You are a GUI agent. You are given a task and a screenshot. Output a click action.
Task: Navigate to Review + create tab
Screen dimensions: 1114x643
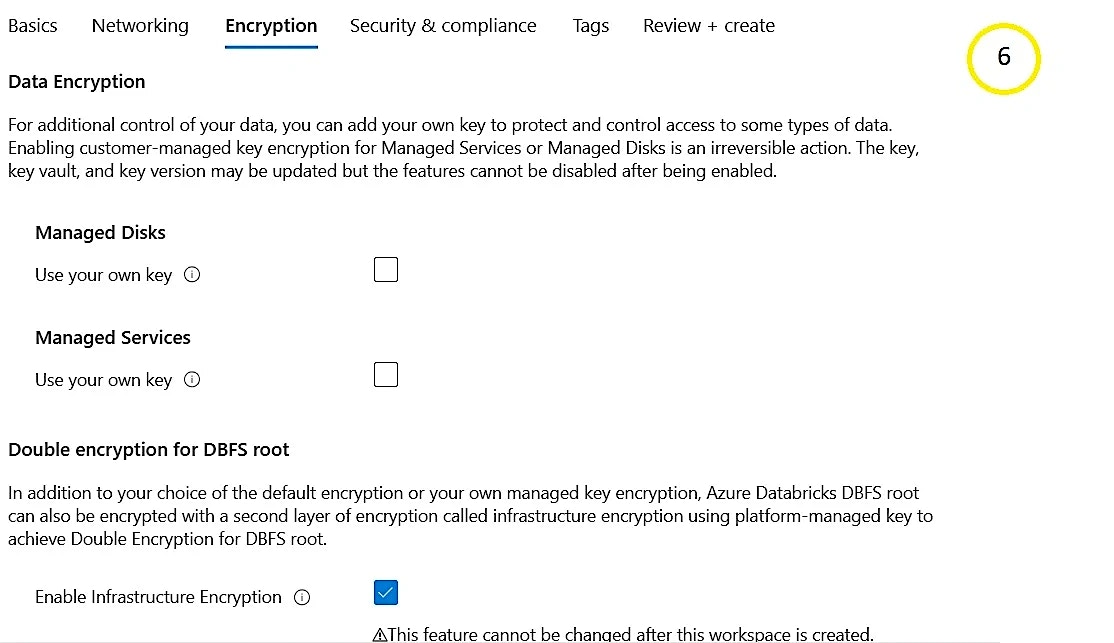click(709, 26)
